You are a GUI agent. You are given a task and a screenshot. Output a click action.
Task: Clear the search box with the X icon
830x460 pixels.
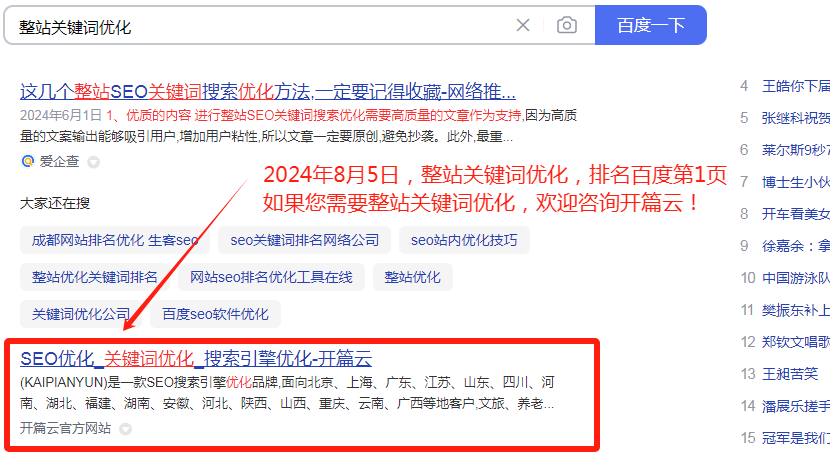pos(523,25)
